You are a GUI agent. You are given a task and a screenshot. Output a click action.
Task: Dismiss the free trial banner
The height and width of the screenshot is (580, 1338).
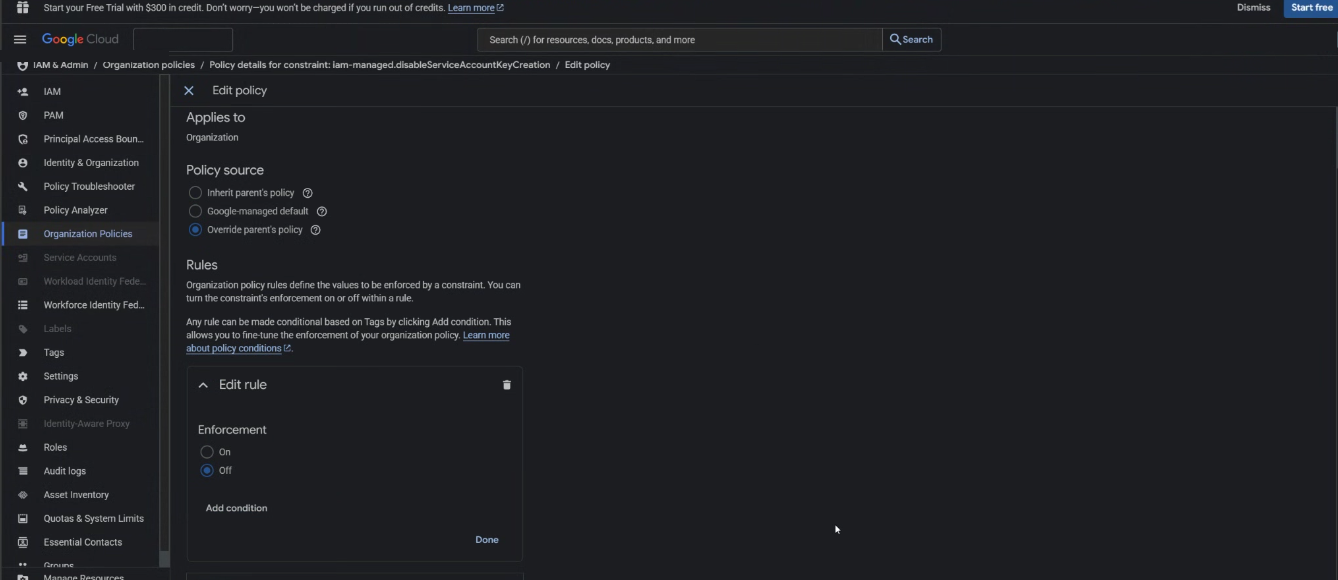pyautogui.click(x=1253, y=7)
